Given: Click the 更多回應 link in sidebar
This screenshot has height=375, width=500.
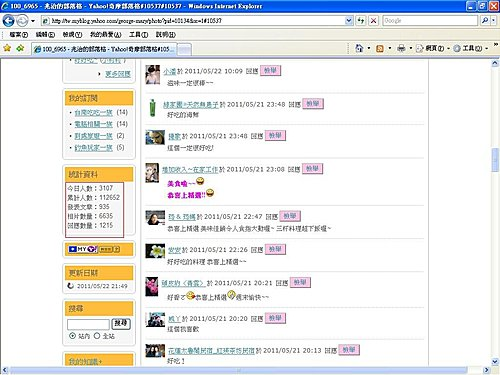Looking at the screenshot, I should [x=118, y=74].
